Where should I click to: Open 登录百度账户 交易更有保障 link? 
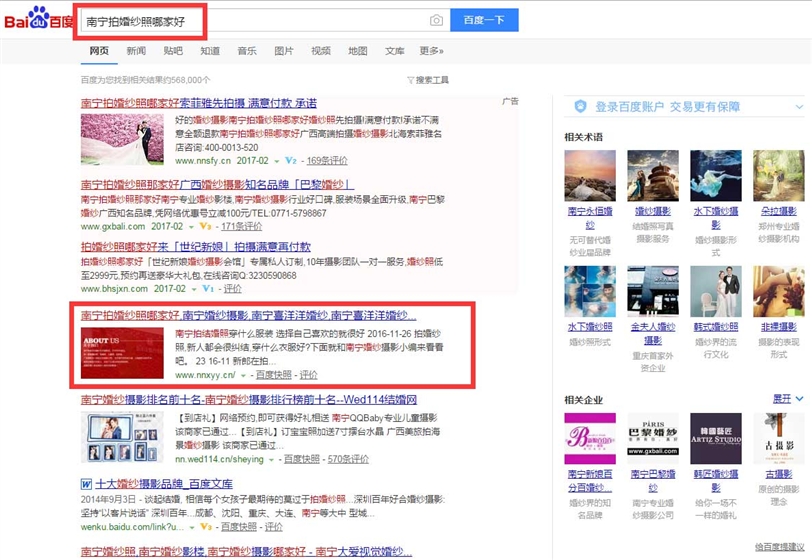667,107
